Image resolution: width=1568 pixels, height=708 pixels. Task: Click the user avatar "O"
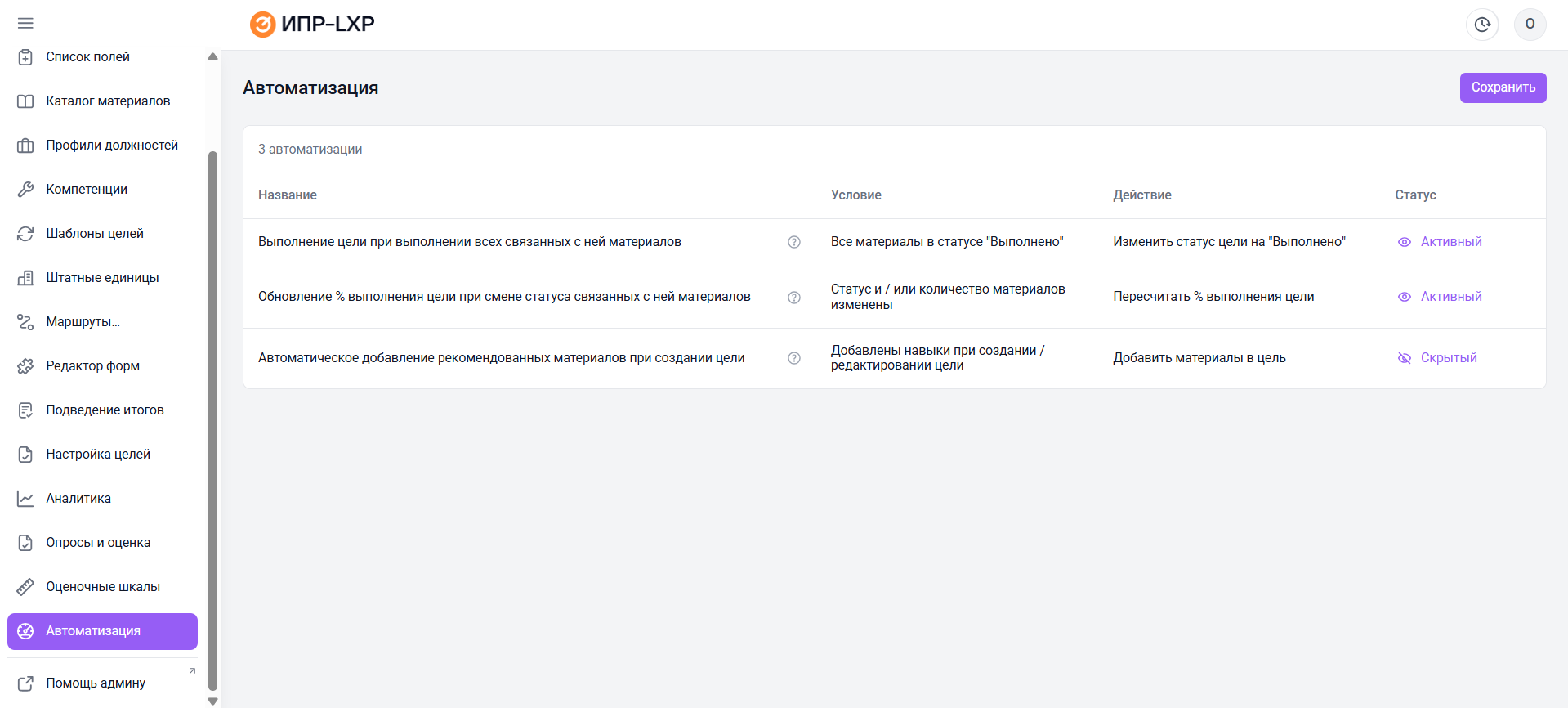pos(1530,25)
